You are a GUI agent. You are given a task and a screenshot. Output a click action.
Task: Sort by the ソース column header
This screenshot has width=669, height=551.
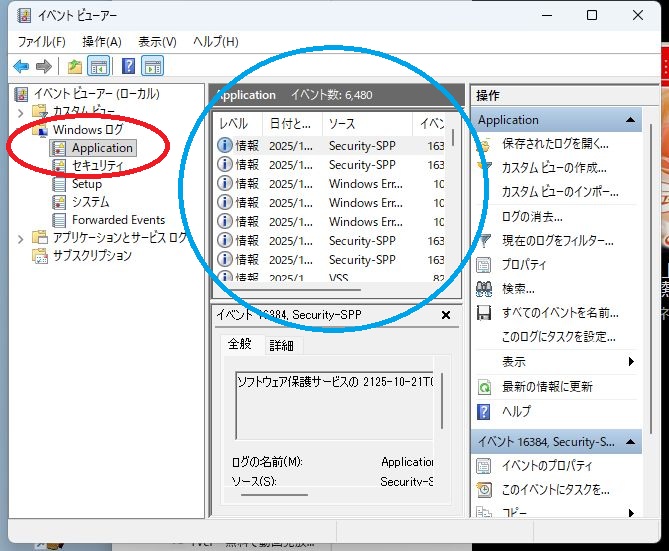(367, 124)
